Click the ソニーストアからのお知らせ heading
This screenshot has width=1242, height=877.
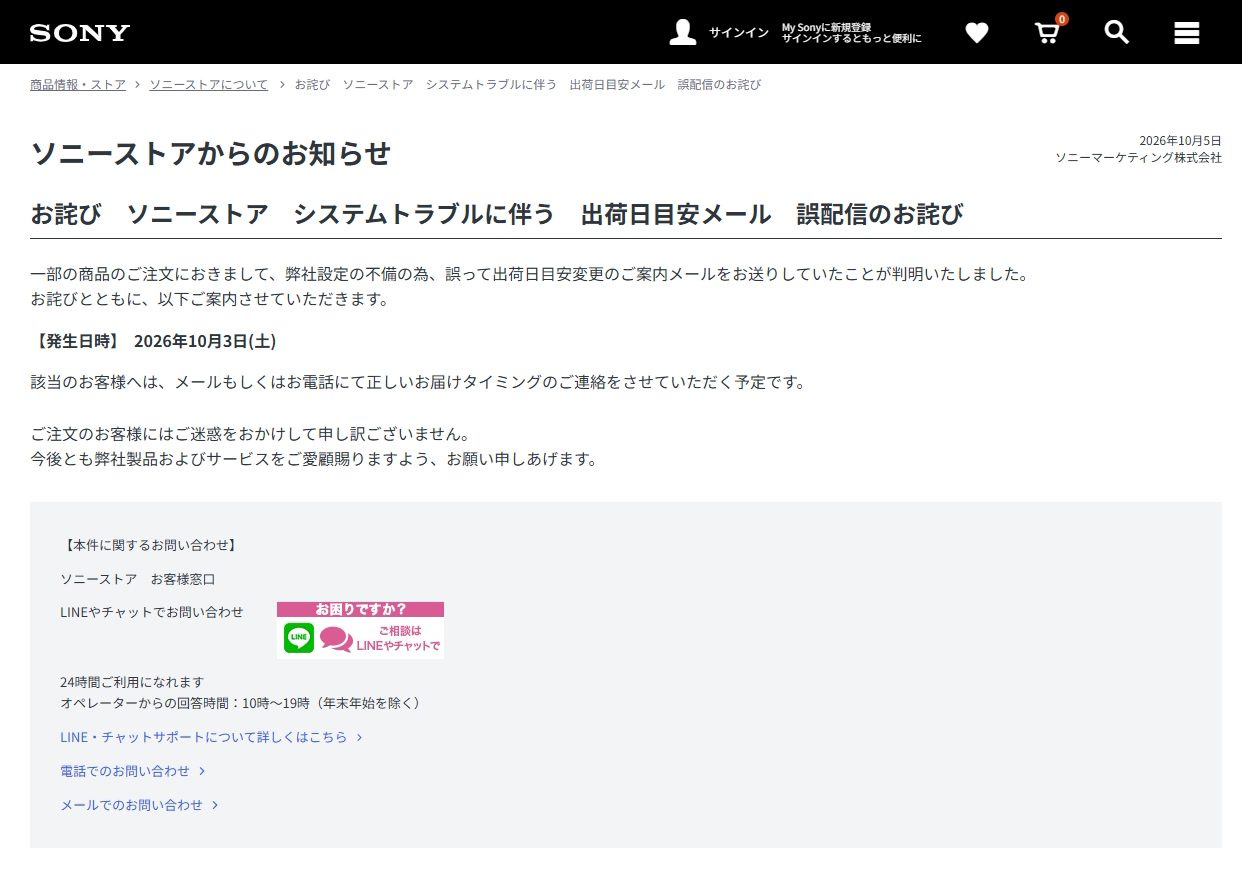tap(210, 154)
